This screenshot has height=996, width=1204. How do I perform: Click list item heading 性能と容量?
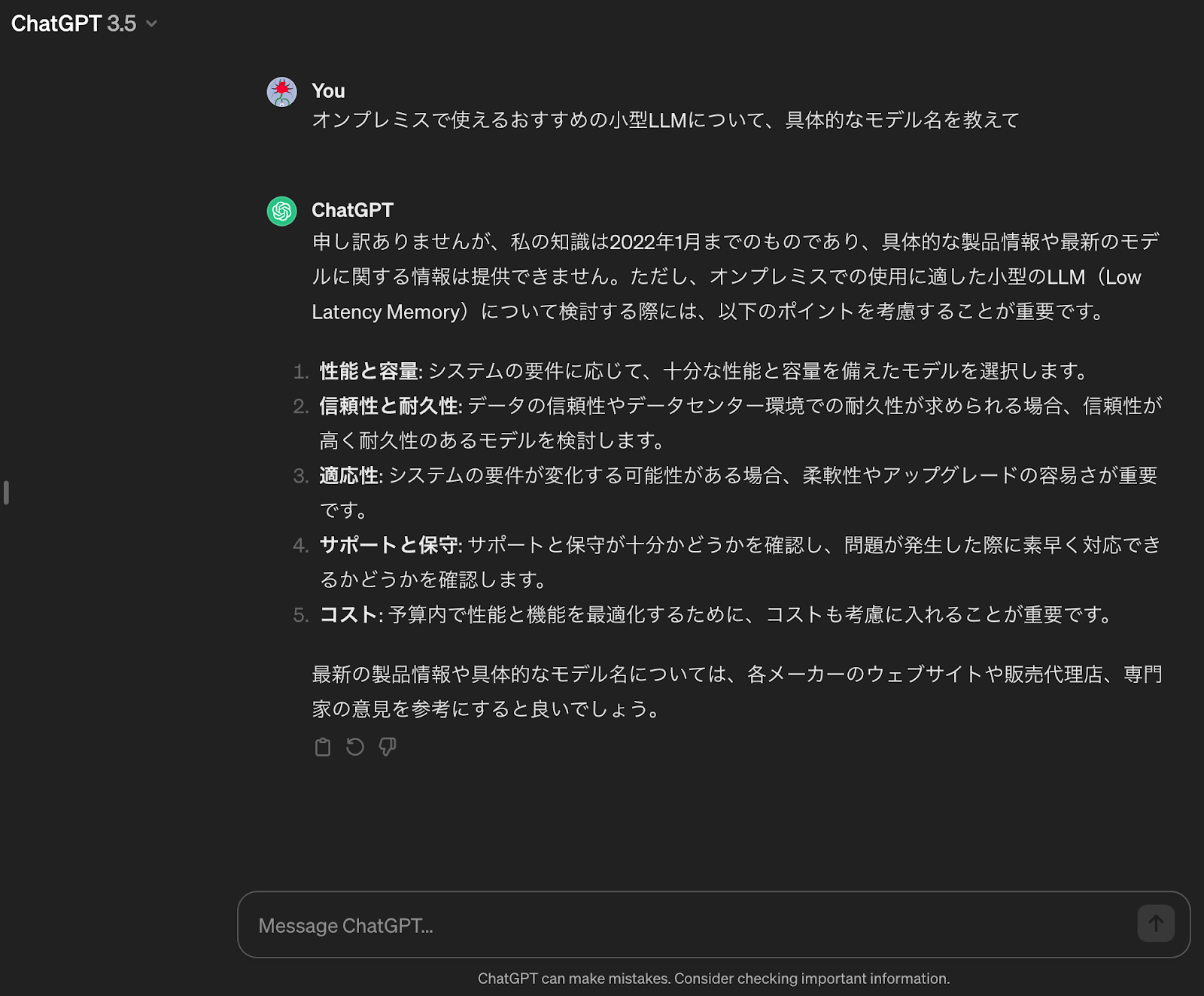(x=369, y=371)
